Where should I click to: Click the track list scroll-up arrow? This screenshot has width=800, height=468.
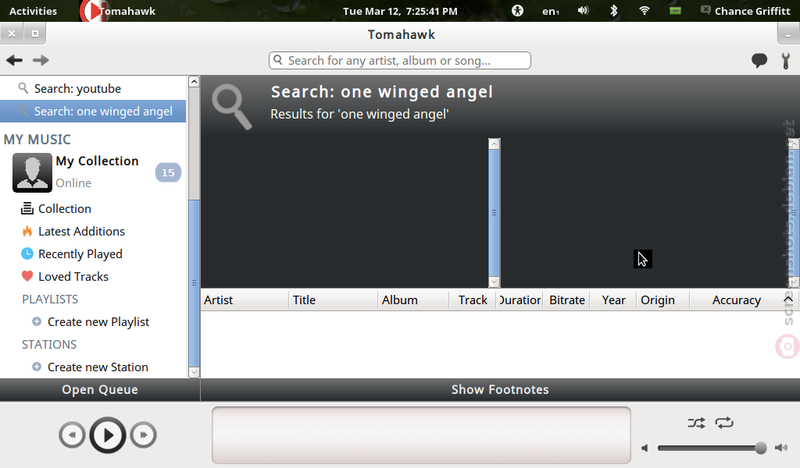click(788, 300)
